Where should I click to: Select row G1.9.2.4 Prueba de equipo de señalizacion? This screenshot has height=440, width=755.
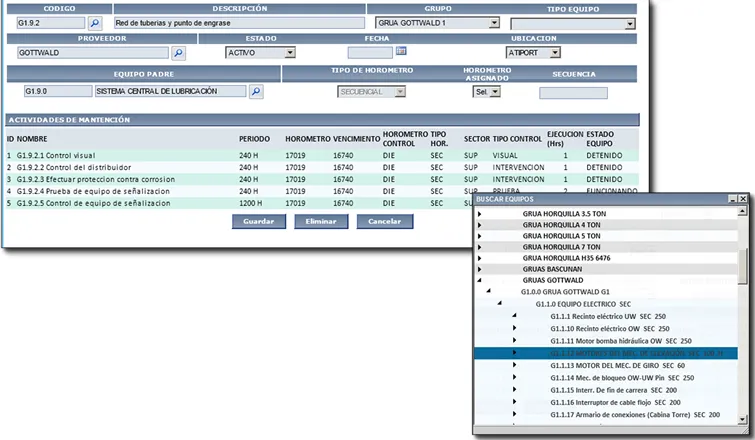[x=322, y=191]
